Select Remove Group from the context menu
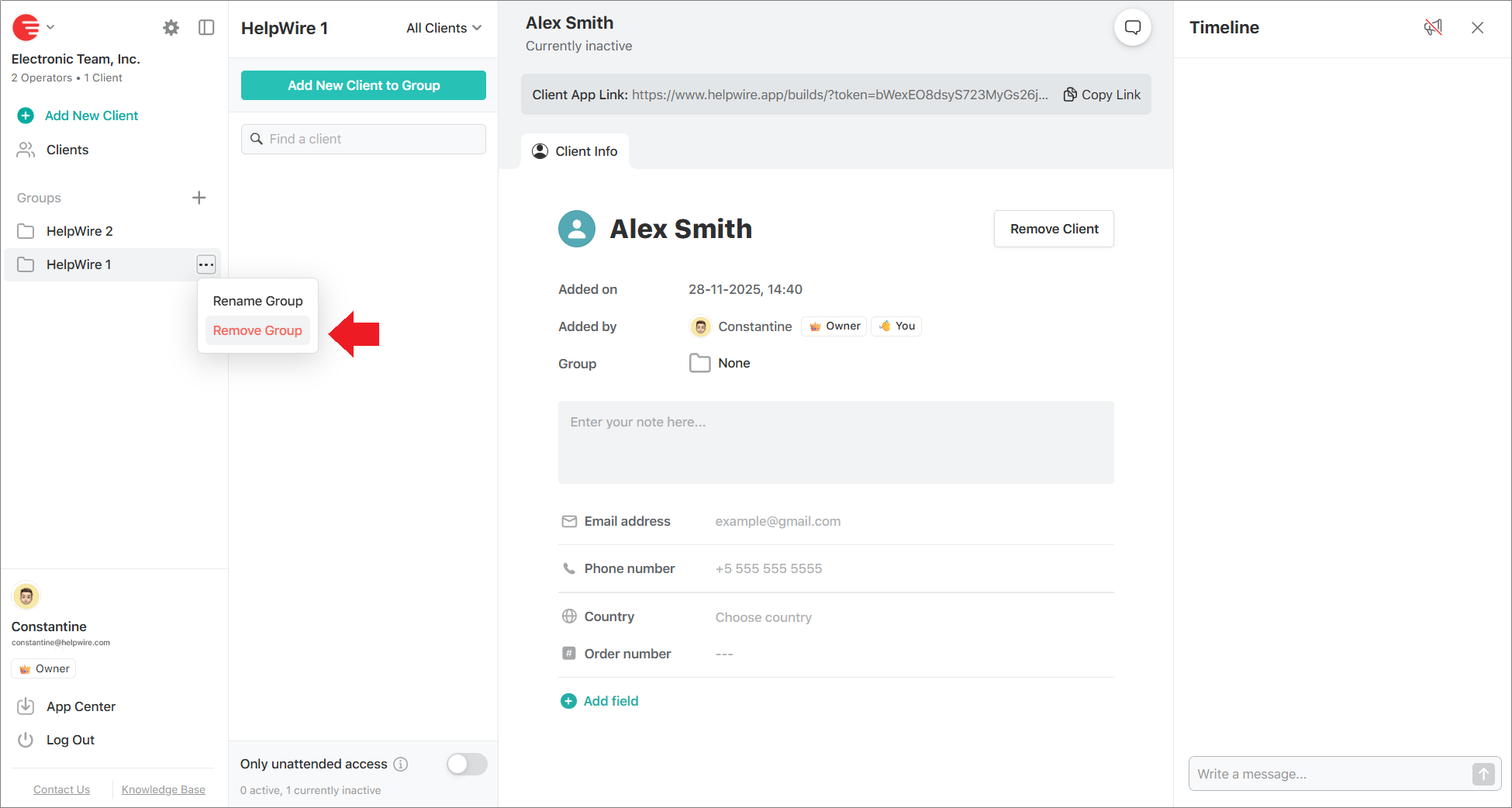 [x=257, y=330]
